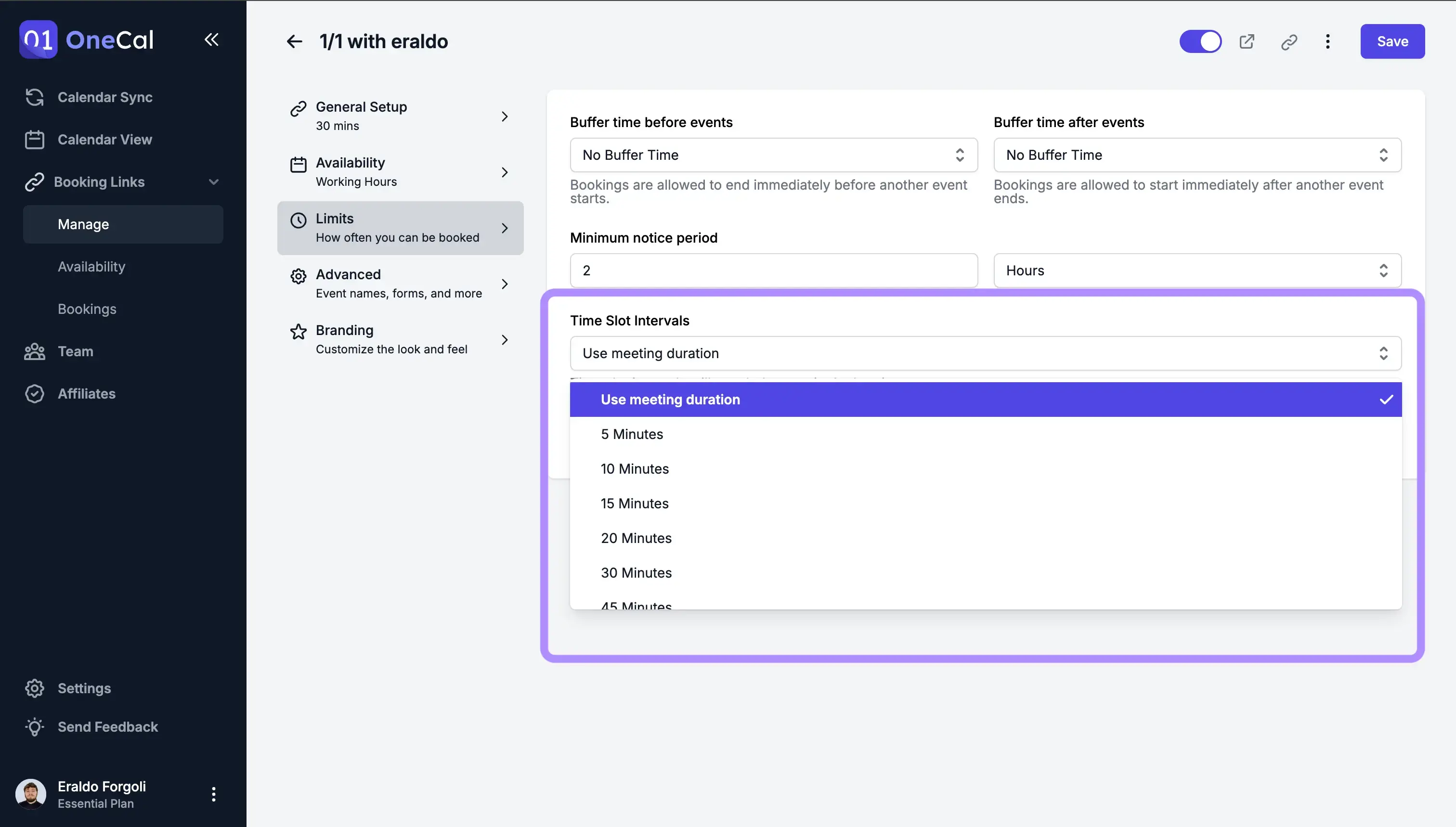Toggle the left sidebar collapse arrow
The width and height of the screenshot is (1456, 827).
tap(212, 39)
